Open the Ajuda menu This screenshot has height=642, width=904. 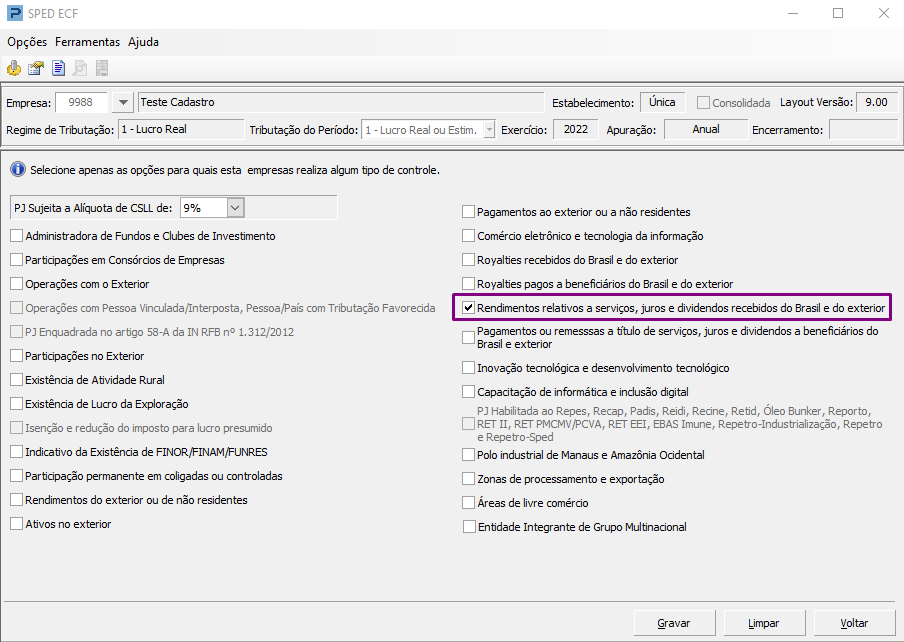coord(144,41)
